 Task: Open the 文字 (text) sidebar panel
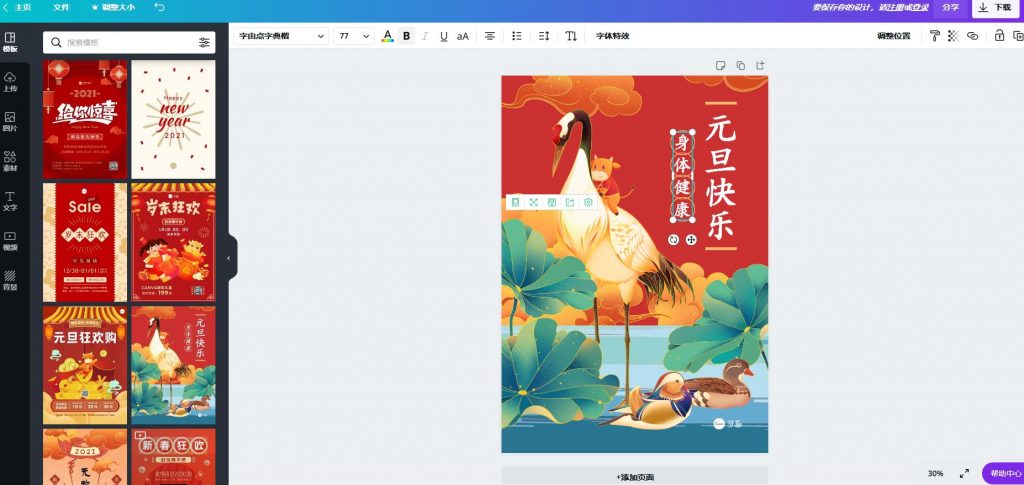click(x=10, y=200)
